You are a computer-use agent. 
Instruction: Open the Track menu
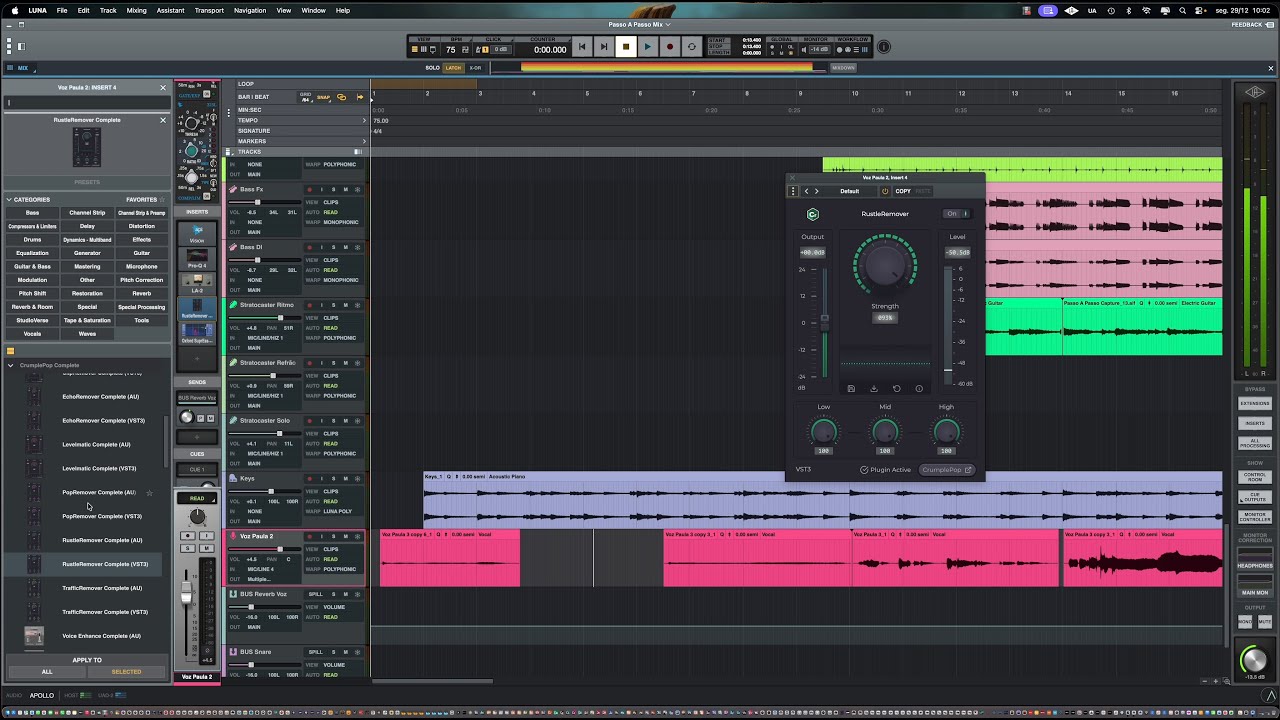point(108,10)
